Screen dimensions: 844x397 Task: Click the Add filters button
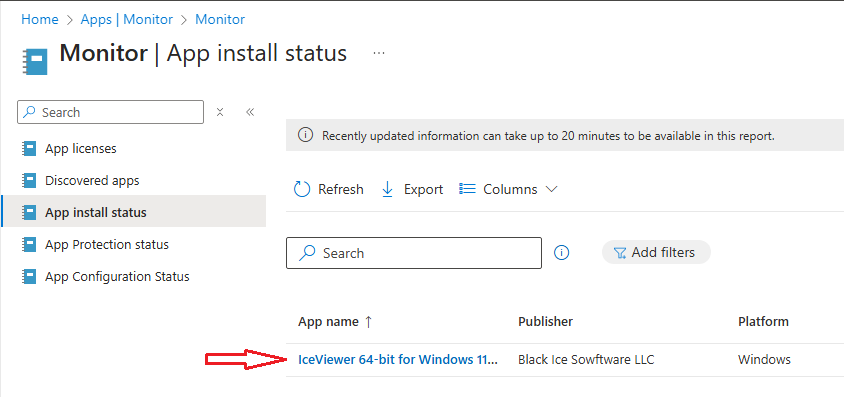[656, 252]
